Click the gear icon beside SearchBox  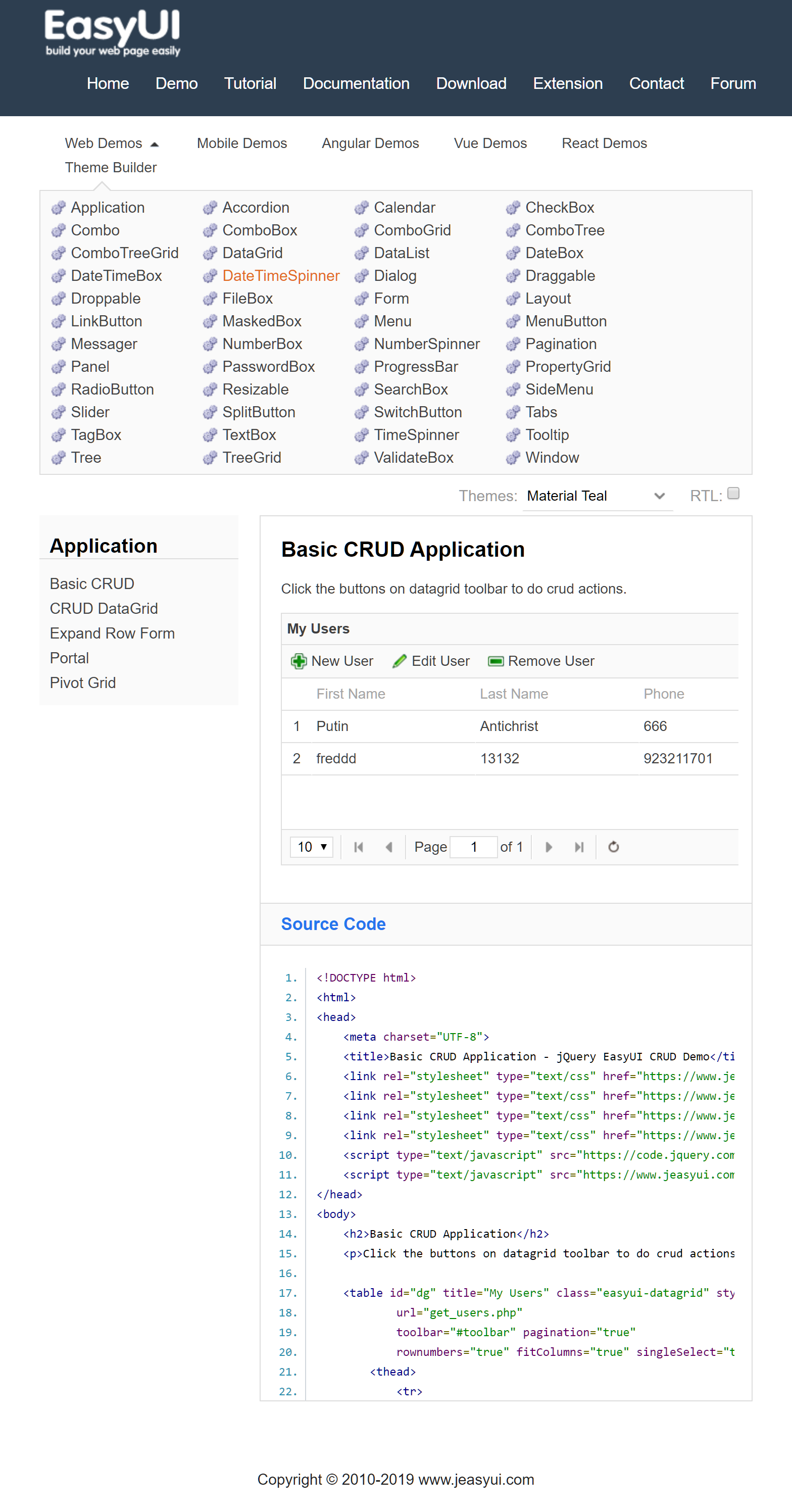pyautogui.click(x=361, y=389)
